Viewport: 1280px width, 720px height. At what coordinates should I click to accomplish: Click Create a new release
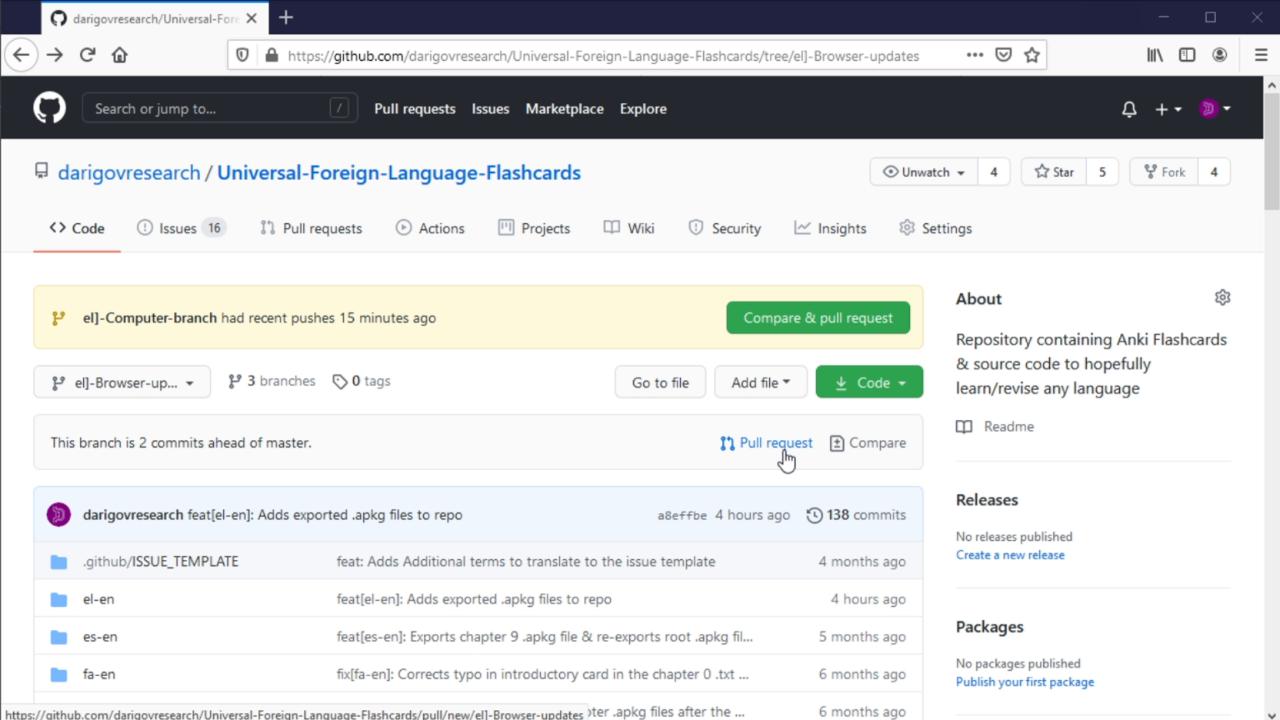click(1010, 555)
